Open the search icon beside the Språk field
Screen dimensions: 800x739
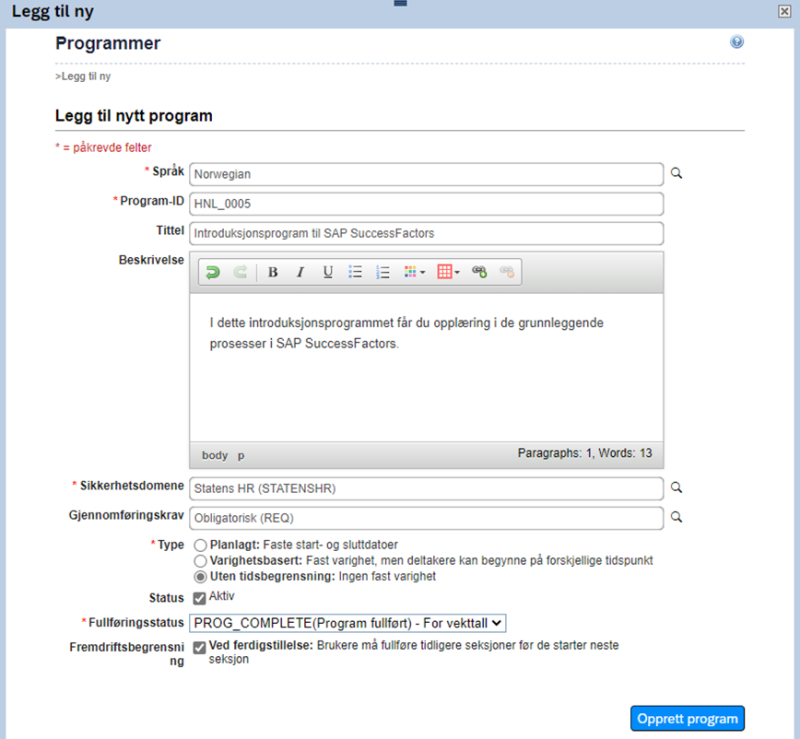(677, 174)
